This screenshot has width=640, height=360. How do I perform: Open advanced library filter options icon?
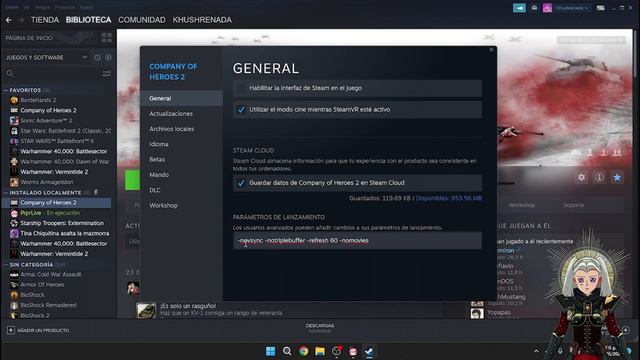(107, 73)
